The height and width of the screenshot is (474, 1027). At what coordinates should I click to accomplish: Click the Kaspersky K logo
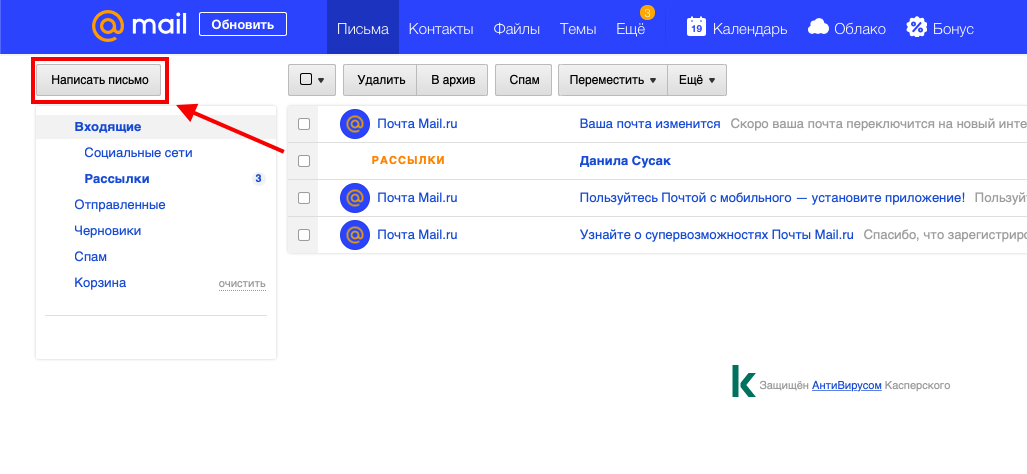click(743, 381)
